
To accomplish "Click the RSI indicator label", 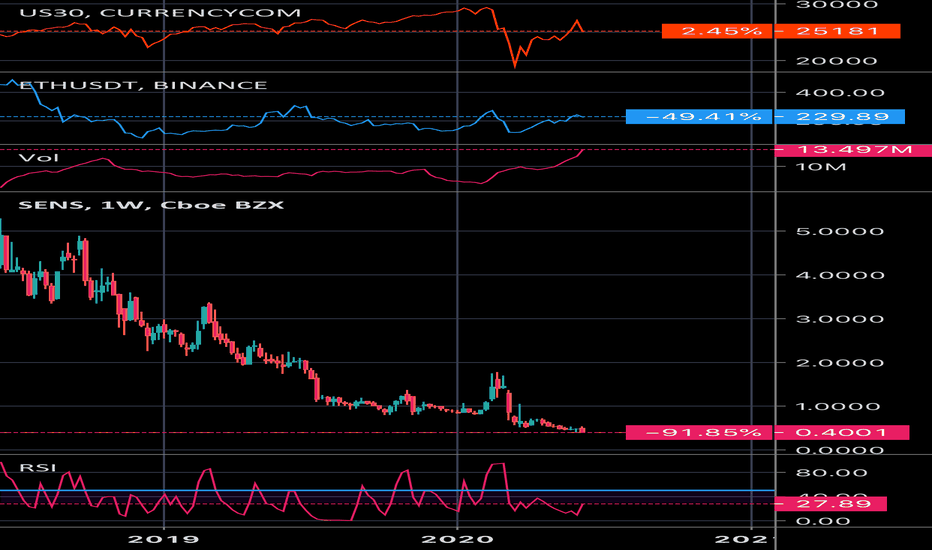I will pyautogui.click(x=37, y=467).
